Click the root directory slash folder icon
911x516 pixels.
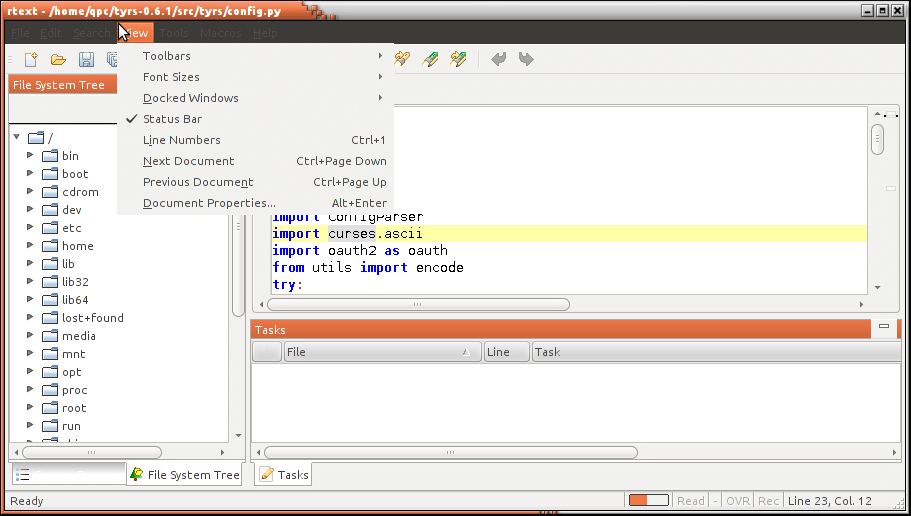coord(36,138)
